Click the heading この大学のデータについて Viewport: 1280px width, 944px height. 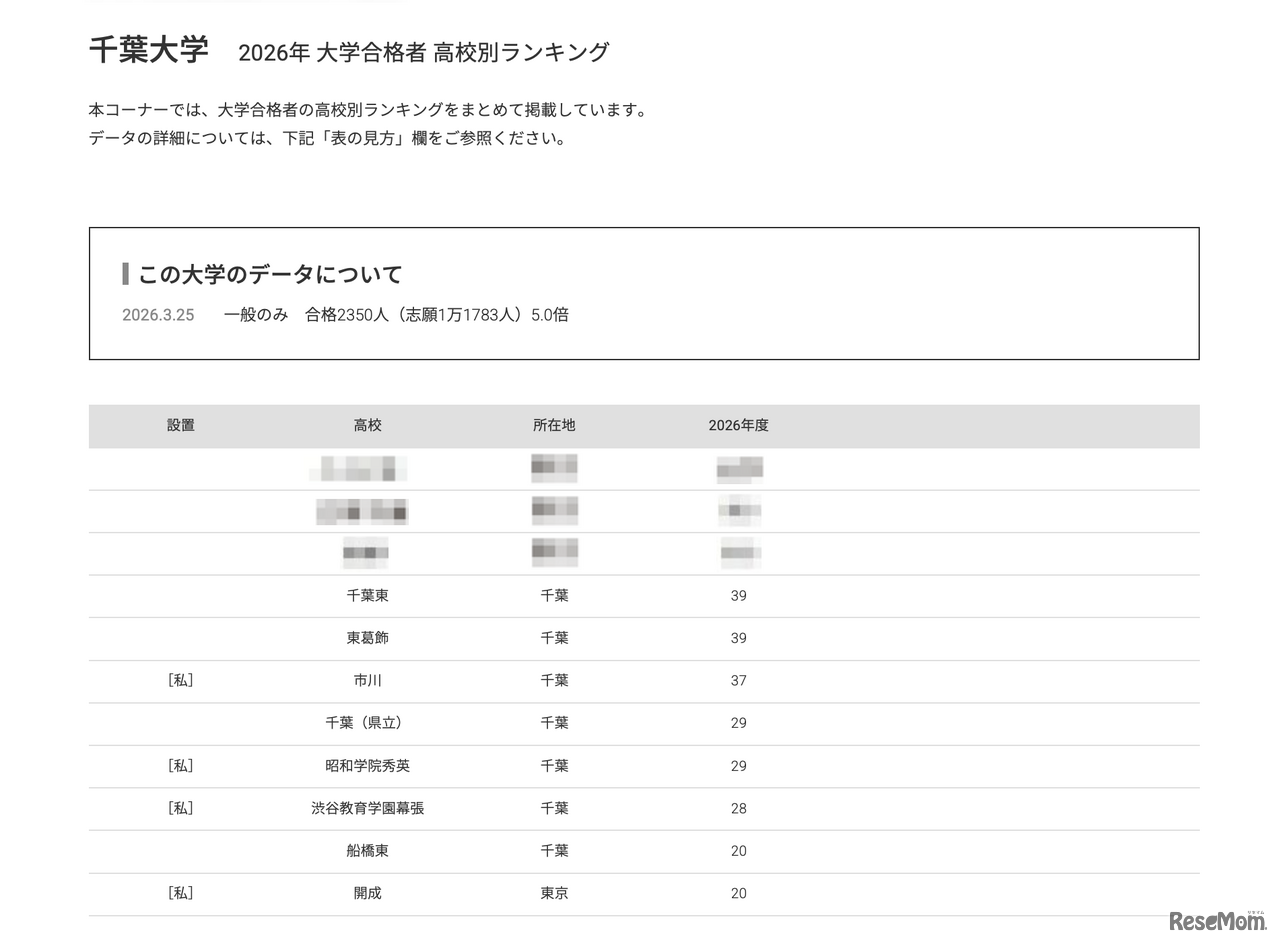270,274
